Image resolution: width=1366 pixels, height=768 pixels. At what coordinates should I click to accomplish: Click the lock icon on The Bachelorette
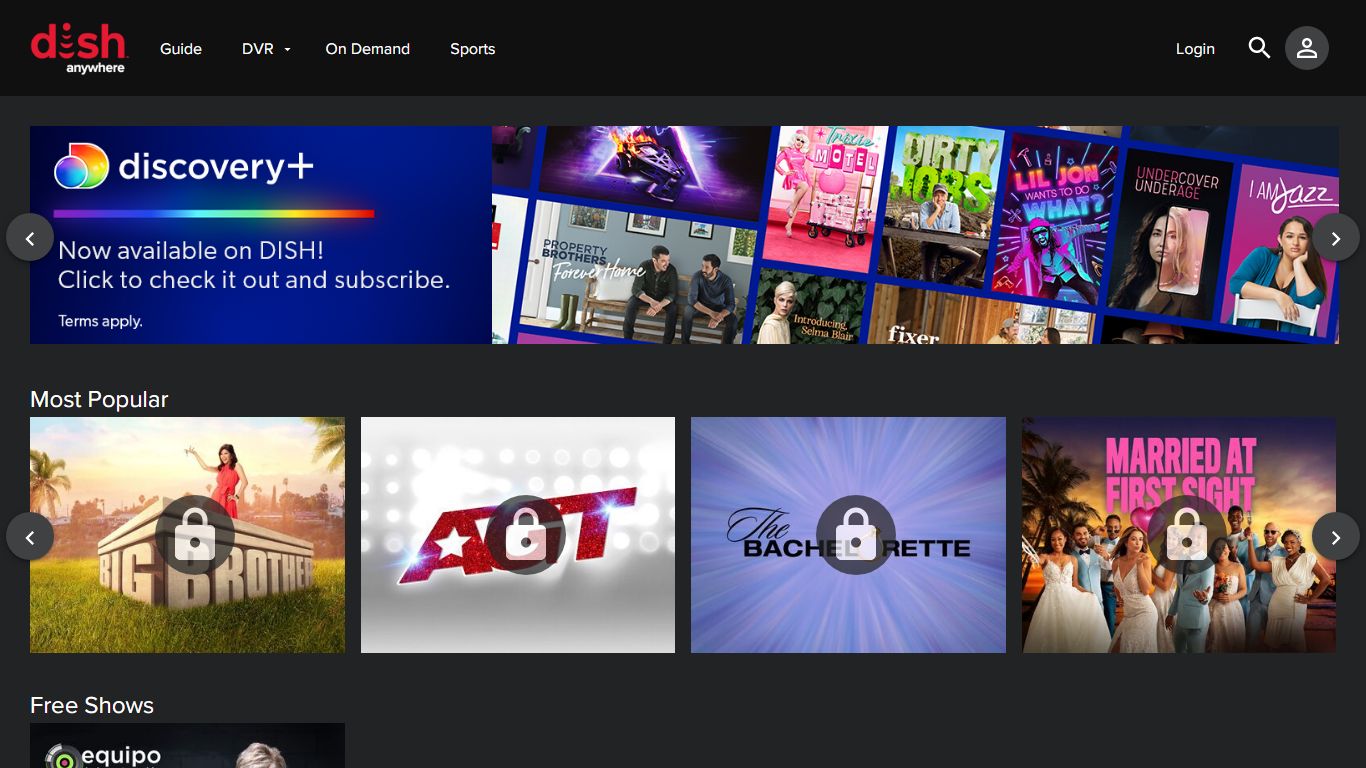tap(856, 535)
